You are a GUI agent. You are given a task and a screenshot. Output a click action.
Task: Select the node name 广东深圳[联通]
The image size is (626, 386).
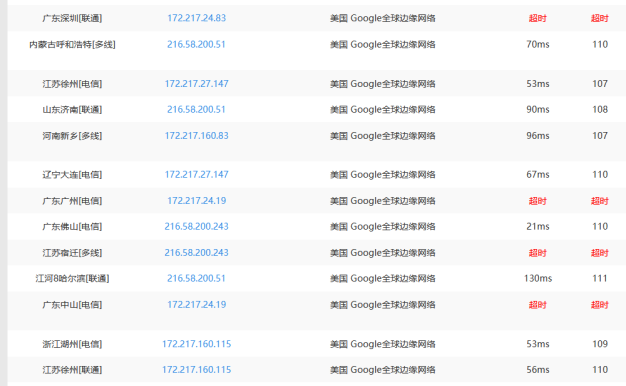pos(72,18)
